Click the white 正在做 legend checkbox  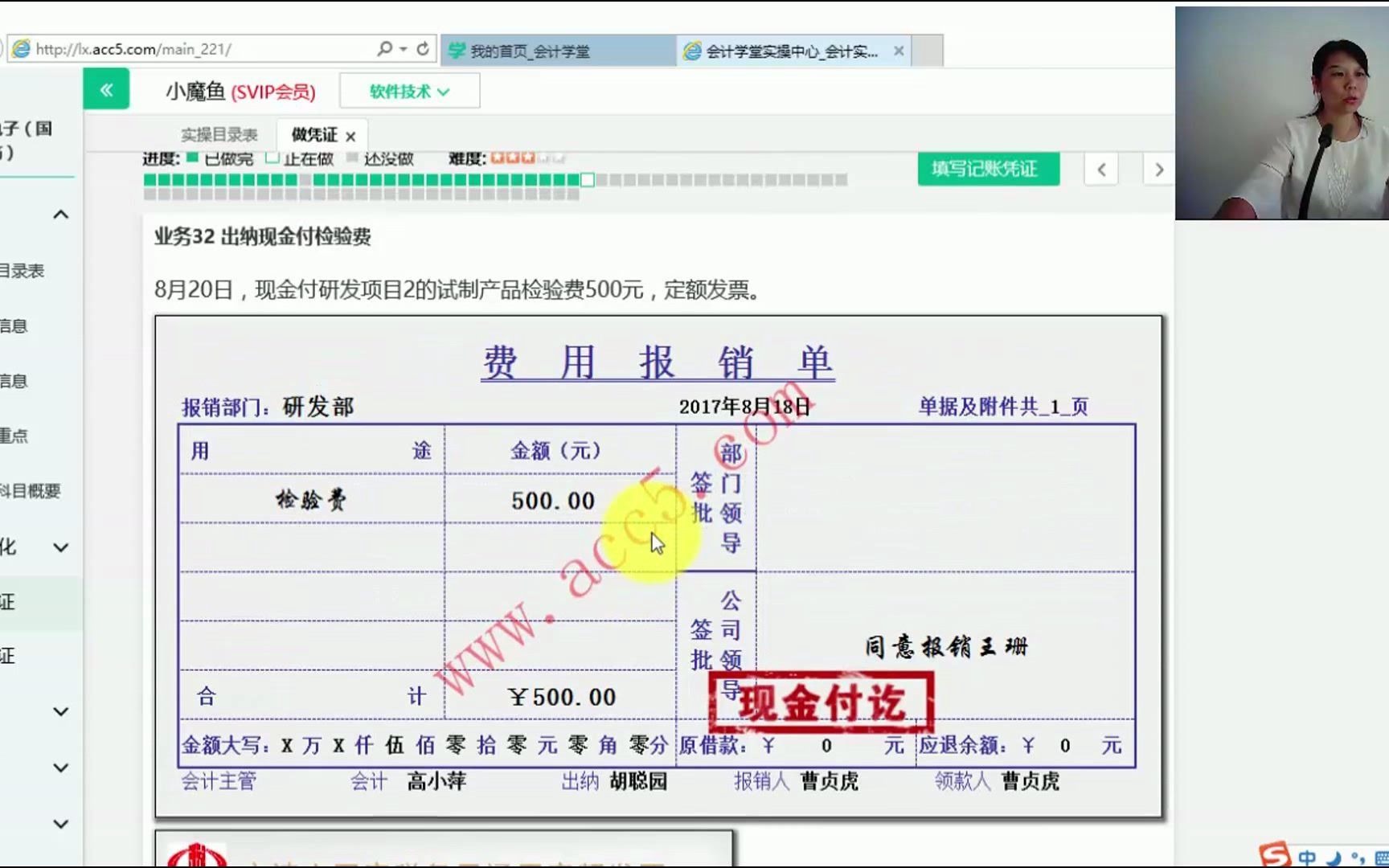click(271, 158)
